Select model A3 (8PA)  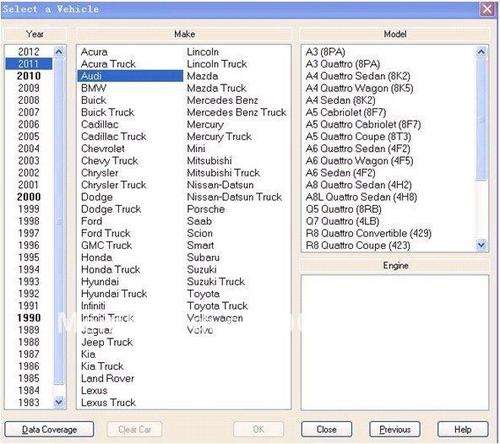[x=325, y=52]
